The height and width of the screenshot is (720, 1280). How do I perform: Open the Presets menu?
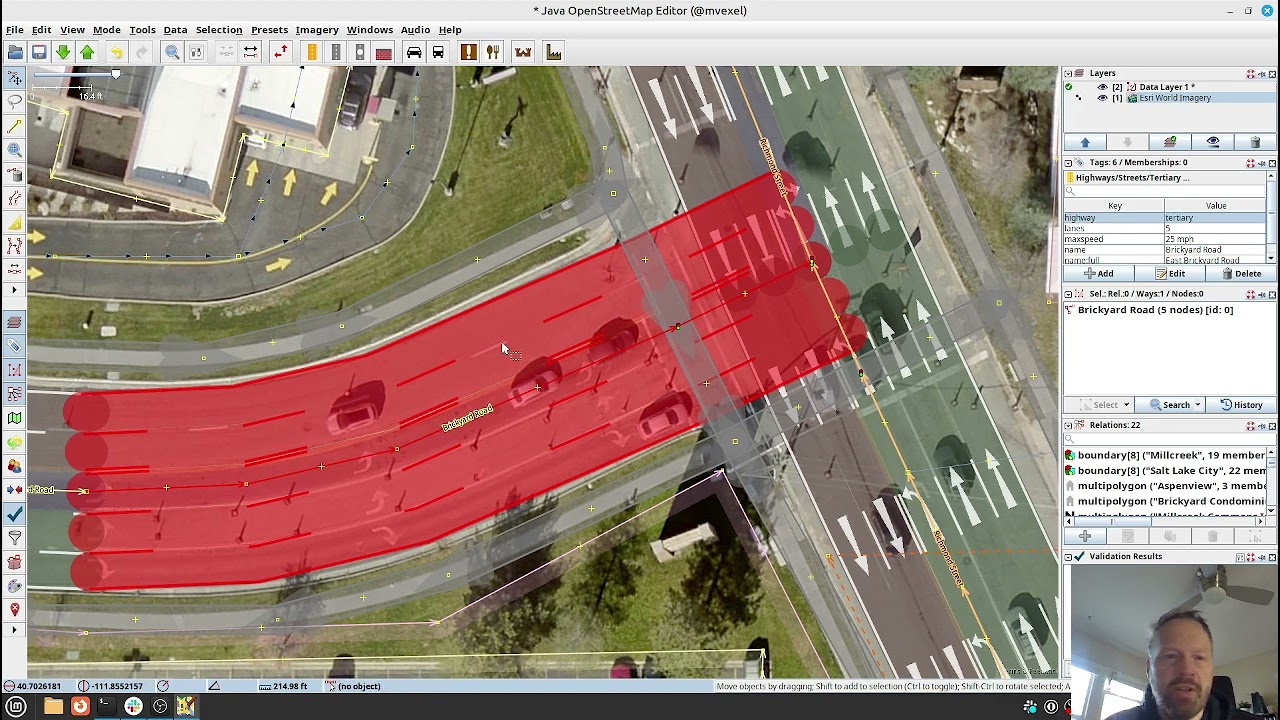[269, 30]
